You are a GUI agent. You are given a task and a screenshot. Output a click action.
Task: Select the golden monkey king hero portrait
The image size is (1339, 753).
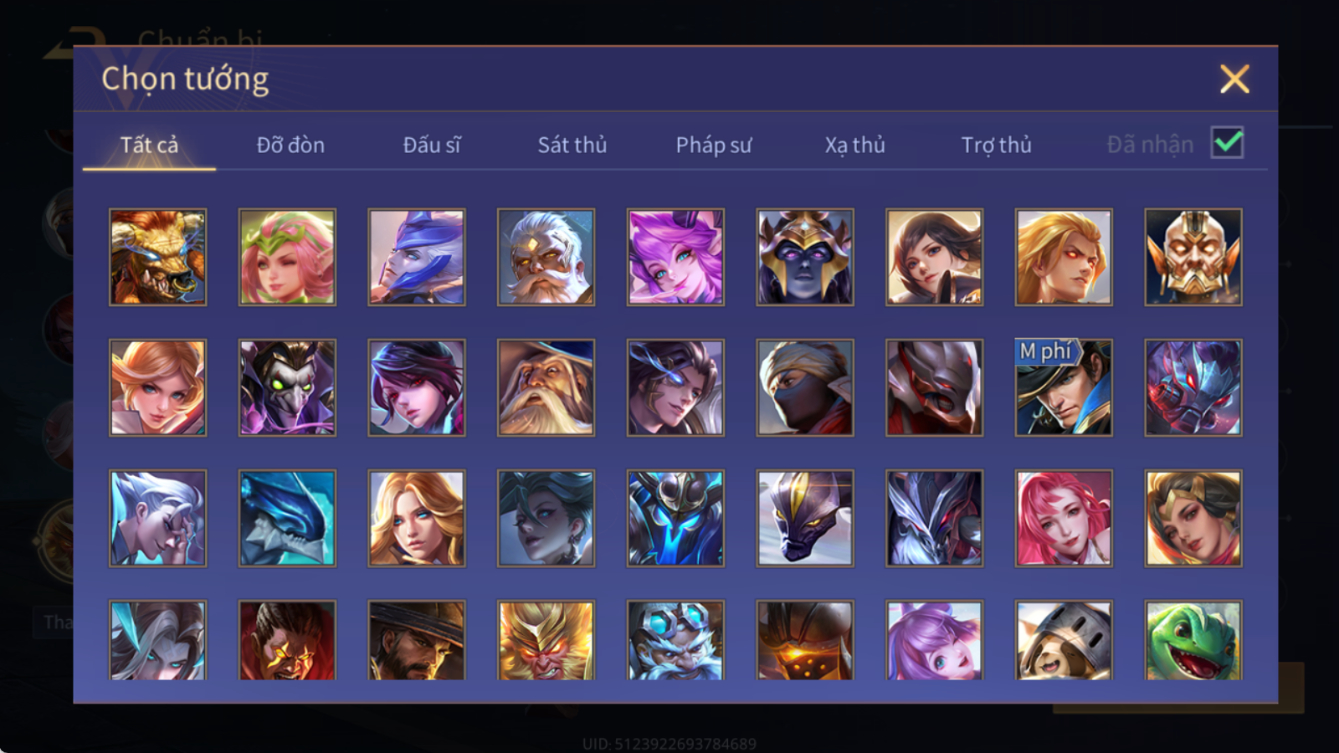click(546, 640)
